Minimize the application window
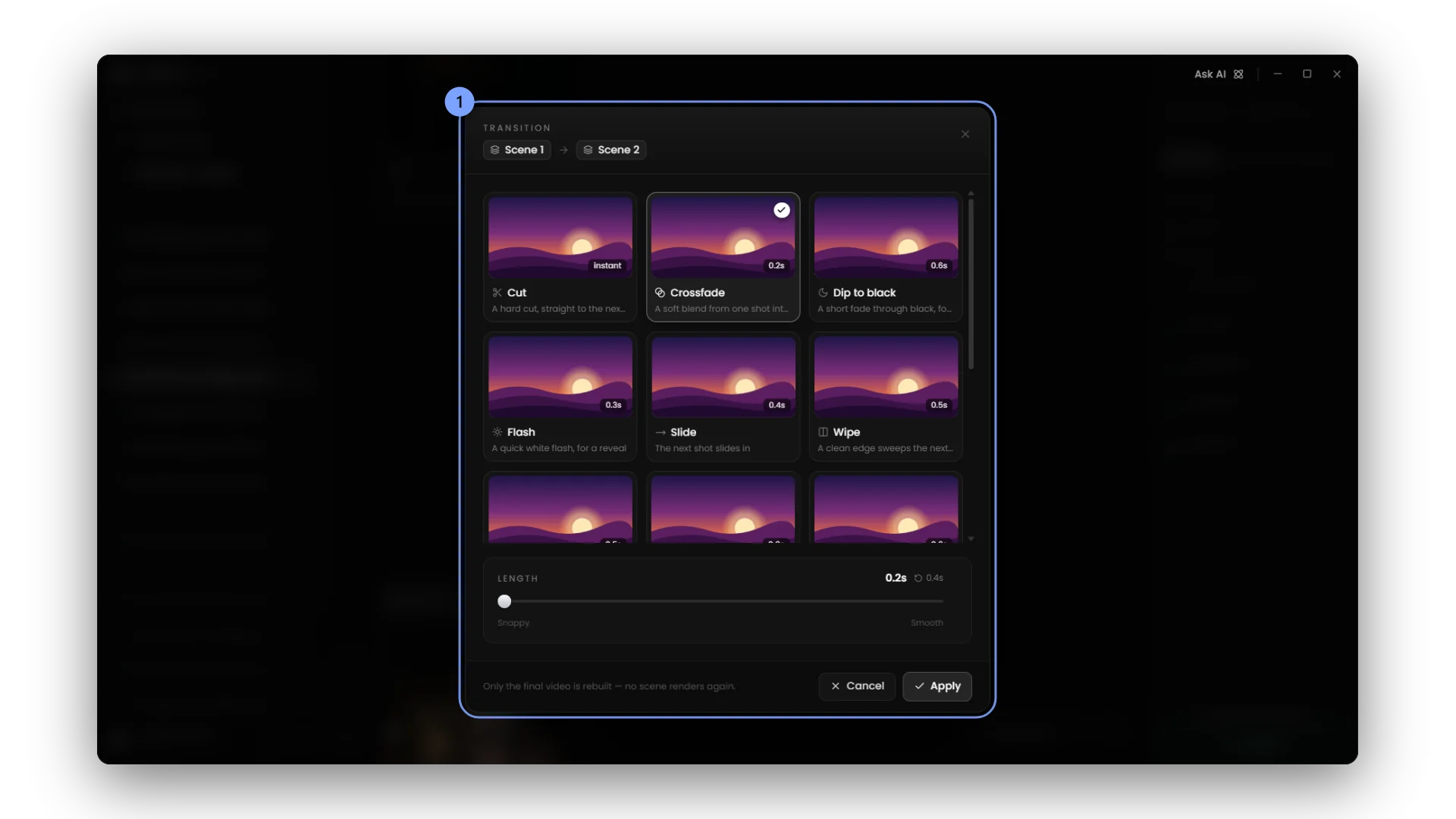This screenshot has width=1456, height=819. point(1278,74)
